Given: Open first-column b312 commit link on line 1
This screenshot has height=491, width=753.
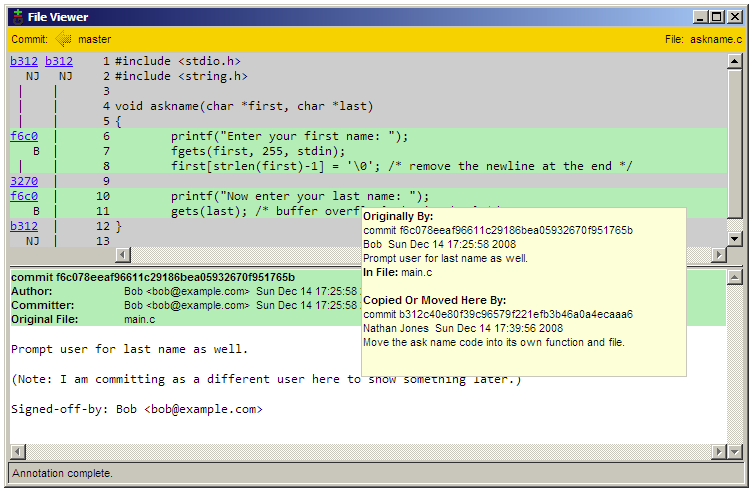Looking at the screenshot, I should coord(24,61).
